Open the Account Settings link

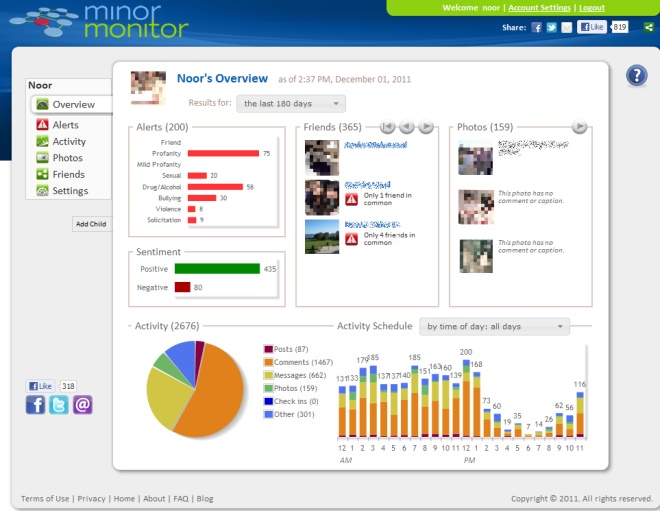pyautogui.click(x=539, y=8)
